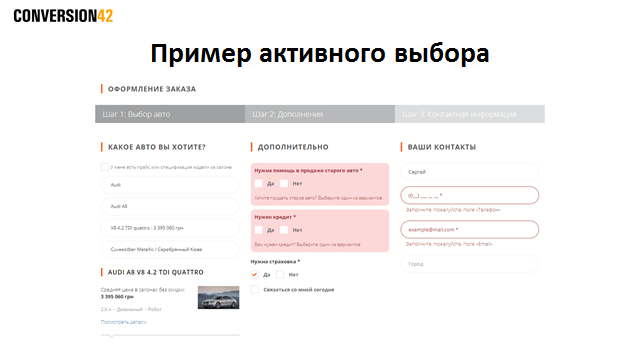This screenshot has height=360, width=640.
Task: Open the 'Посмотреть детали' link
Action: pyautogui.click(x=123, y=322)
